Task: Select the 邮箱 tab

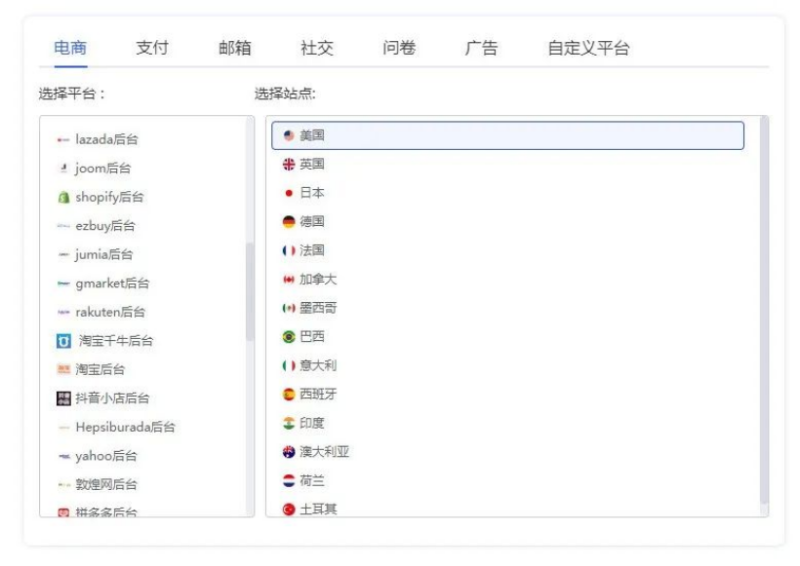Action: (235, 48)
